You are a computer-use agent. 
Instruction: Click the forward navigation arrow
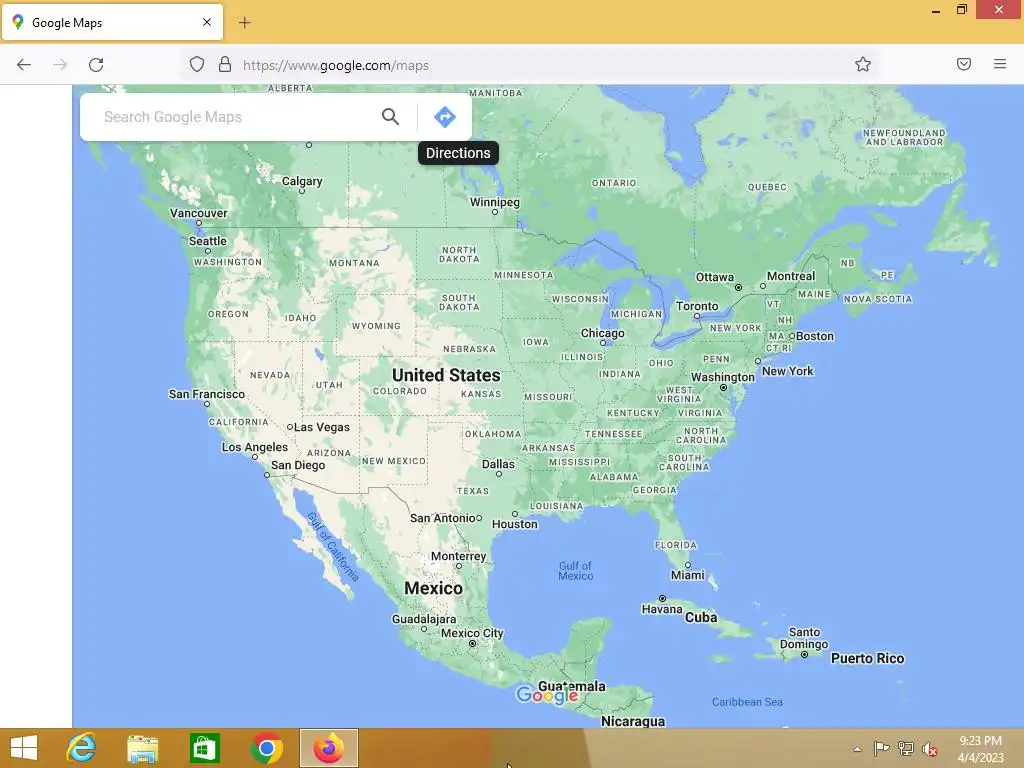(60, 65)
